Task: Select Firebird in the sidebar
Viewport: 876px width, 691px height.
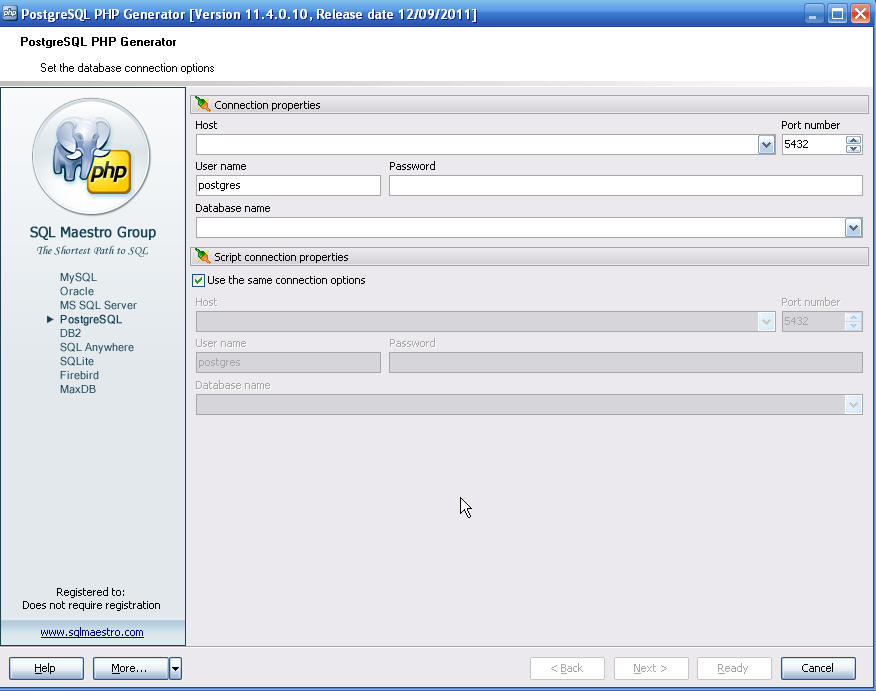Action: [x=79, y=375]
